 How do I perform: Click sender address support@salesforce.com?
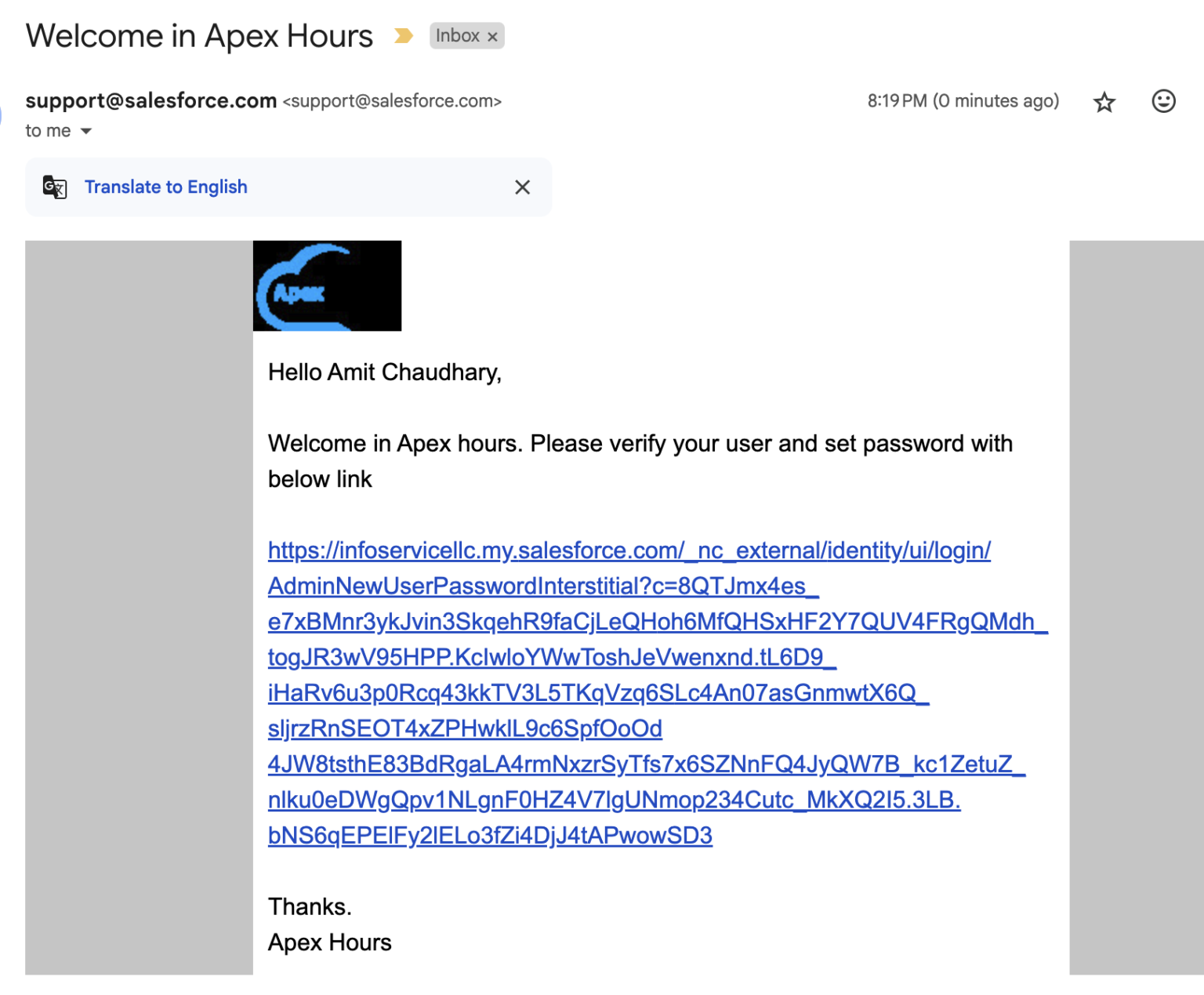[392, 100]
